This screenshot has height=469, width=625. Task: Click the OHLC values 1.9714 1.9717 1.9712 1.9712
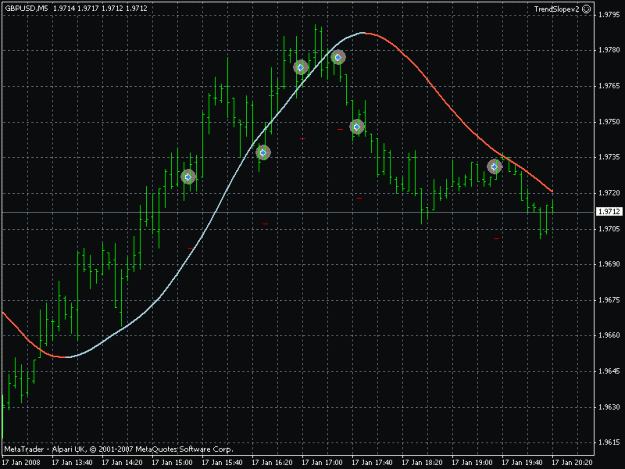click(x=100, y=8)
